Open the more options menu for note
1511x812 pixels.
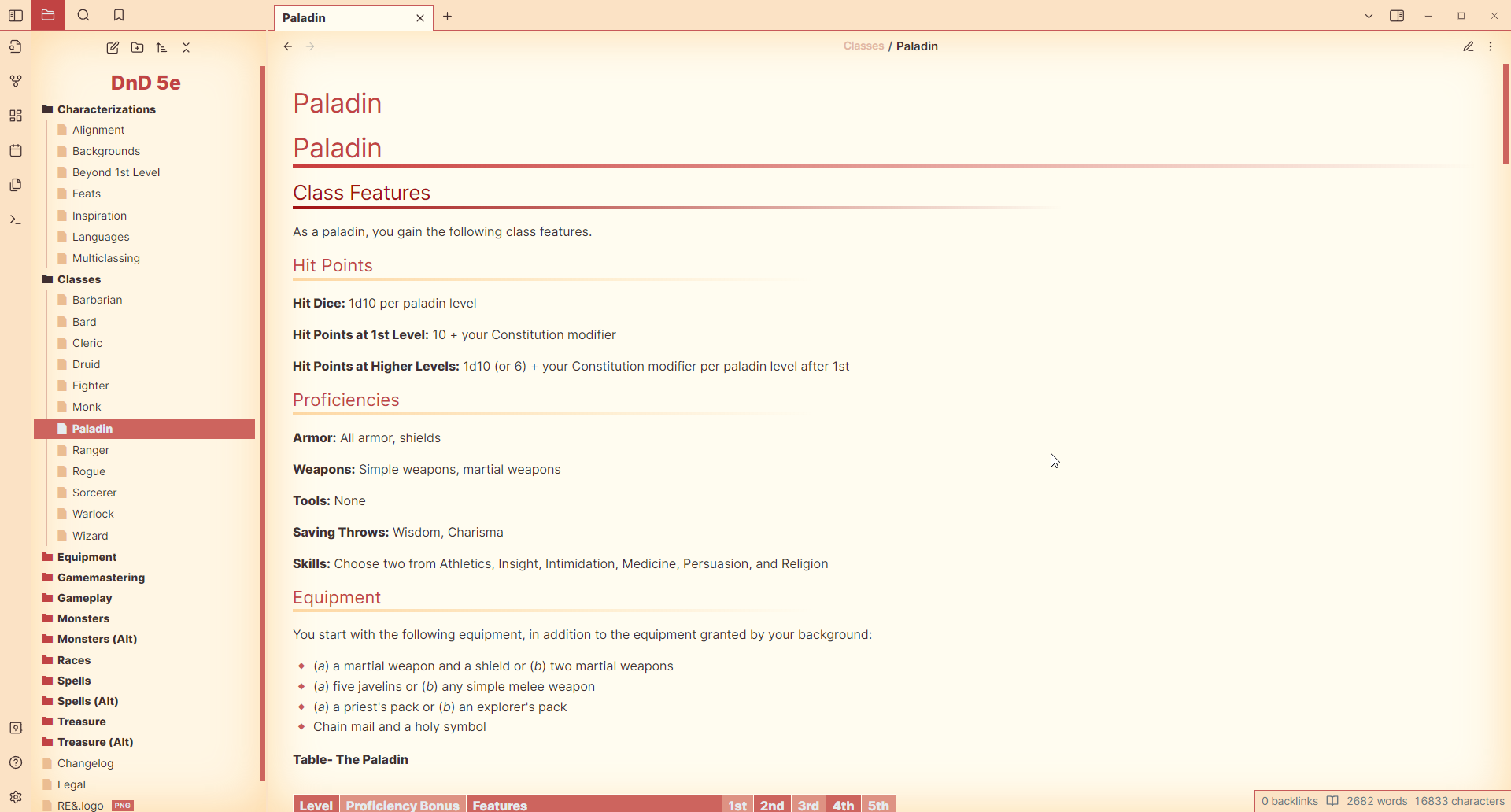point(1491,46)
